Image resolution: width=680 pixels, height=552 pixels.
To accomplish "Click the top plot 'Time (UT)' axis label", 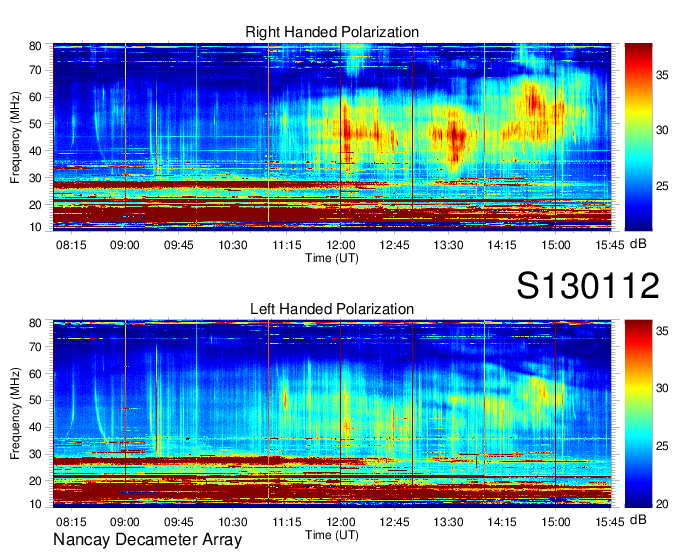I will coord(332,258).
